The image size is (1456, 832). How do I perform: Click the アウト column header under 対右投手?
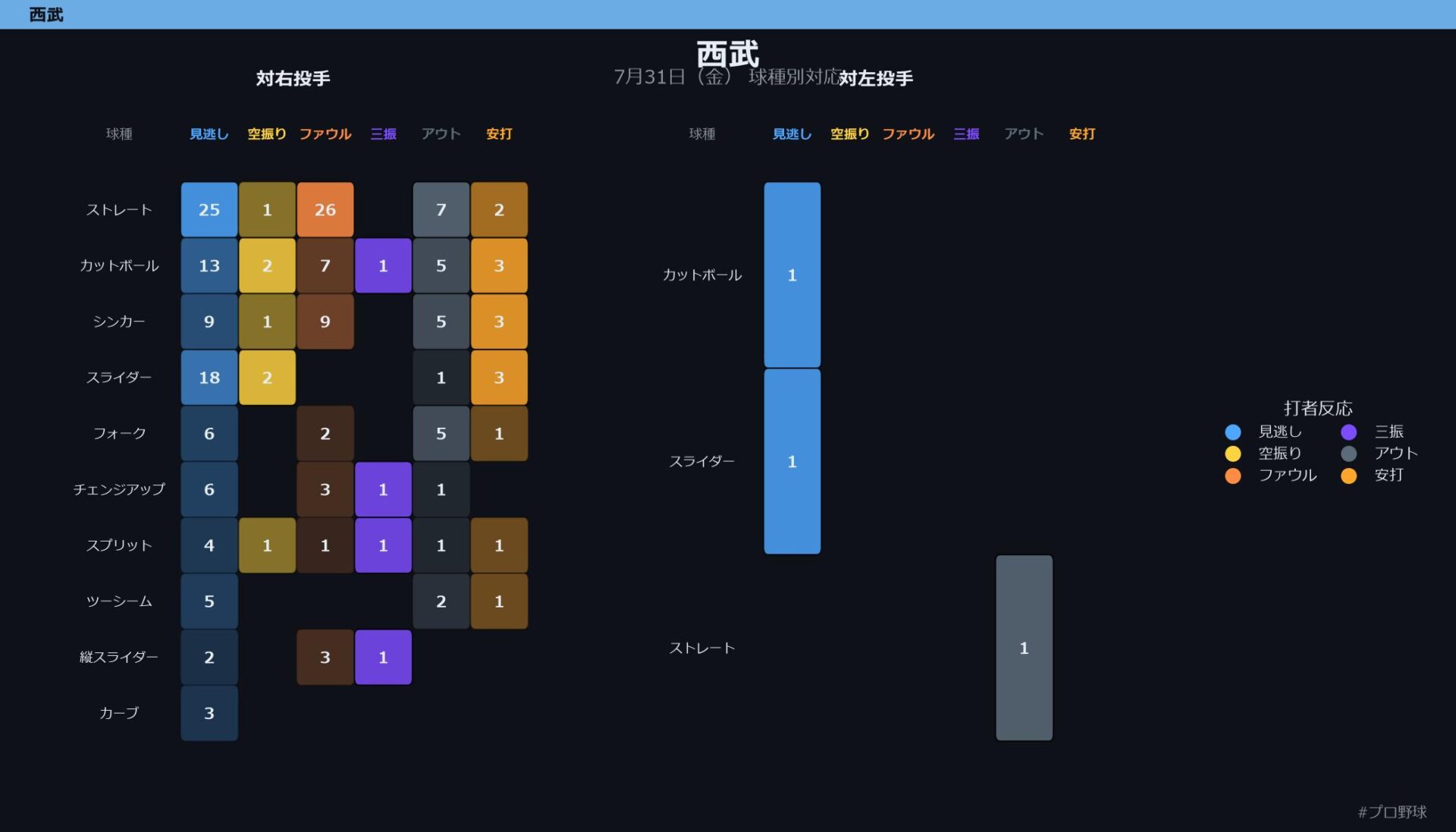click(x=441, y=134)
